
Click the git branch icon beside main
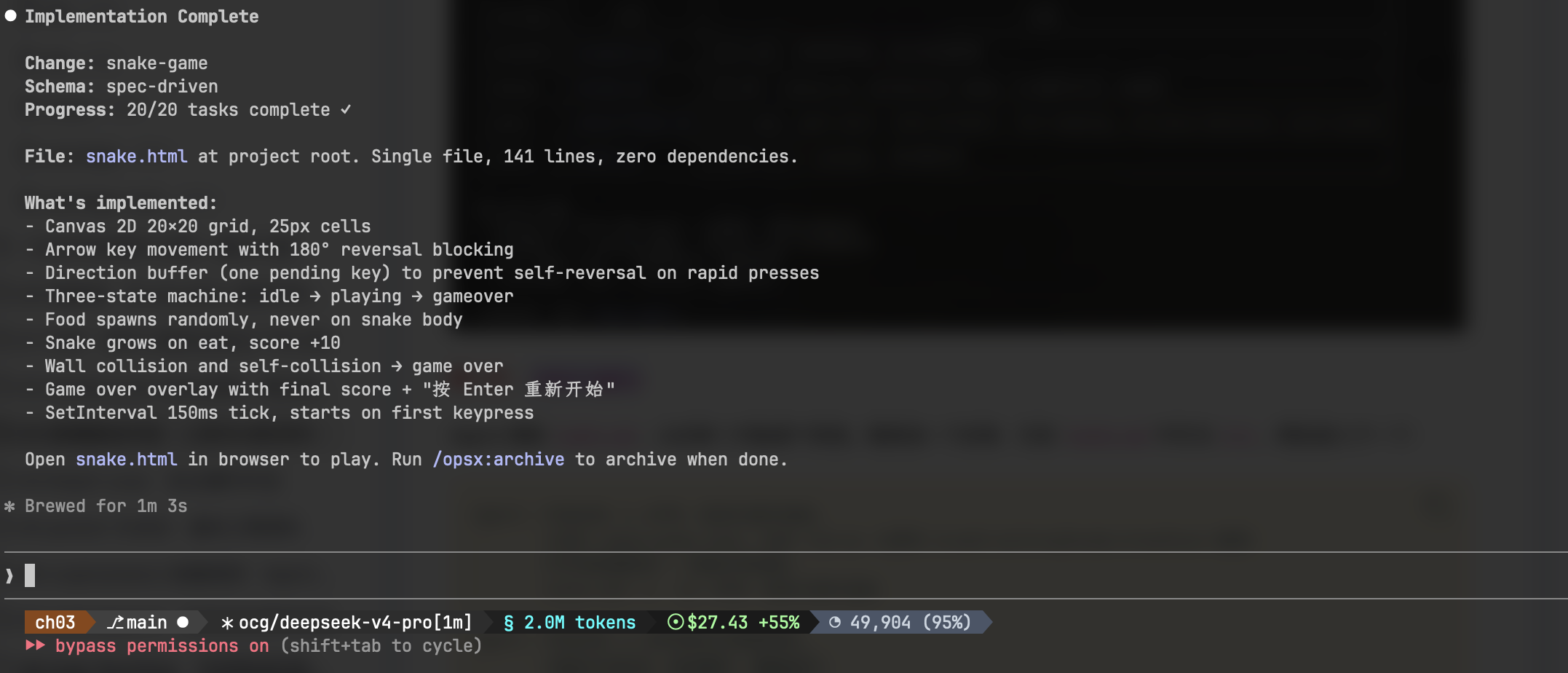[115, 623]
